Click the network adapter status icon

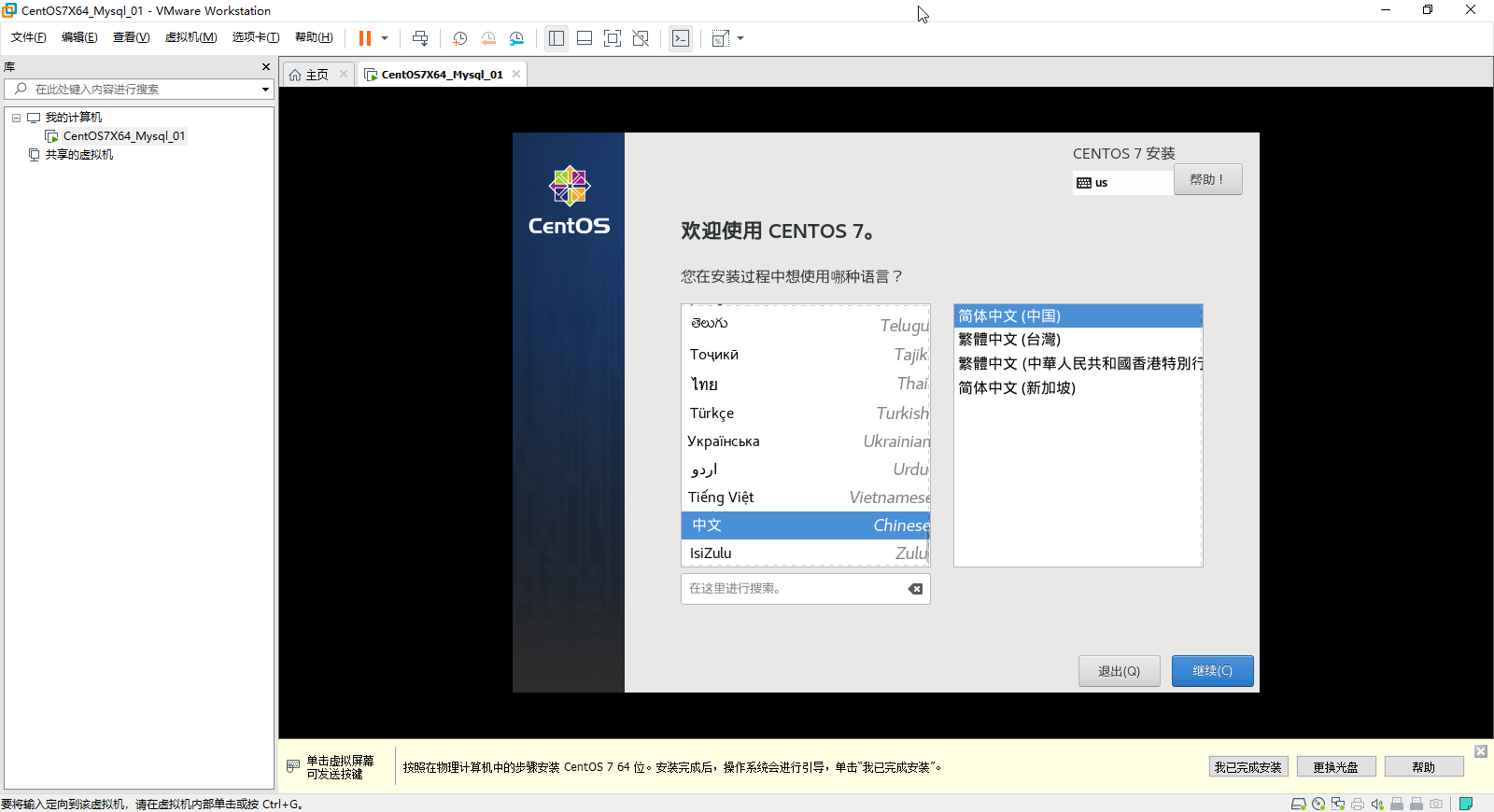tap(1338, 804)
